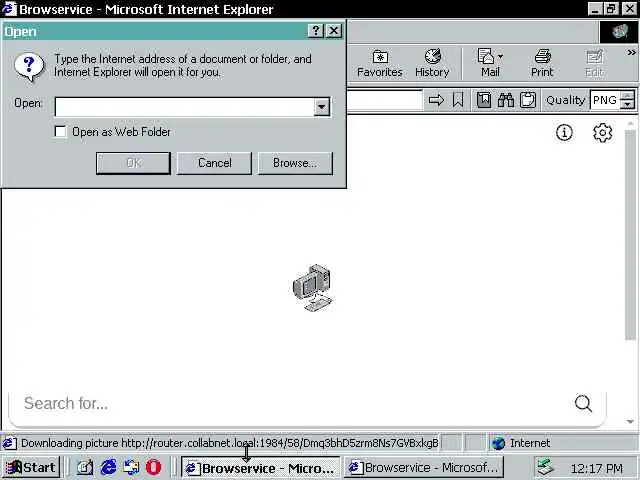Click the Open dialog address field
Image resolution: width=640 pixels, height=480 pixels.
click(x=184, y=107)
